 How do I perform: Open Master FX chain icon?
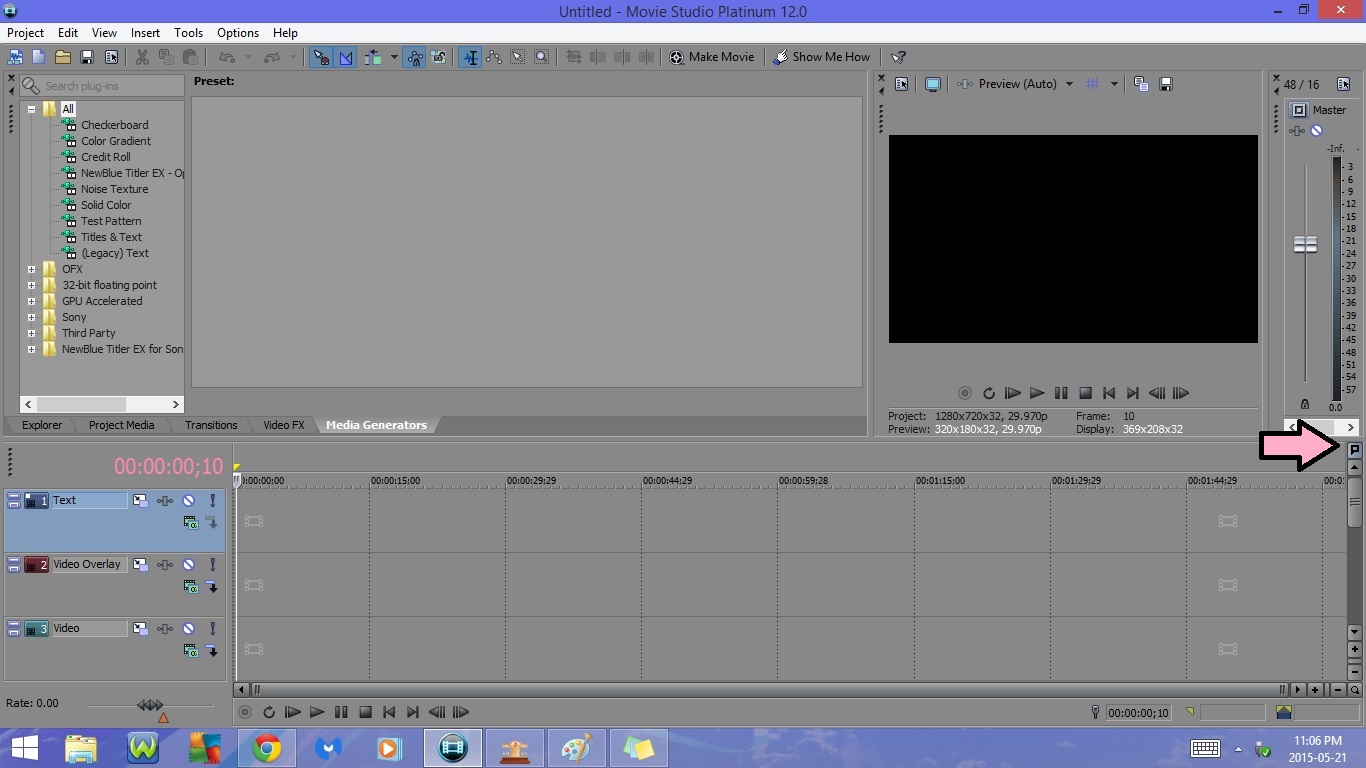[x=1297, y=131]
